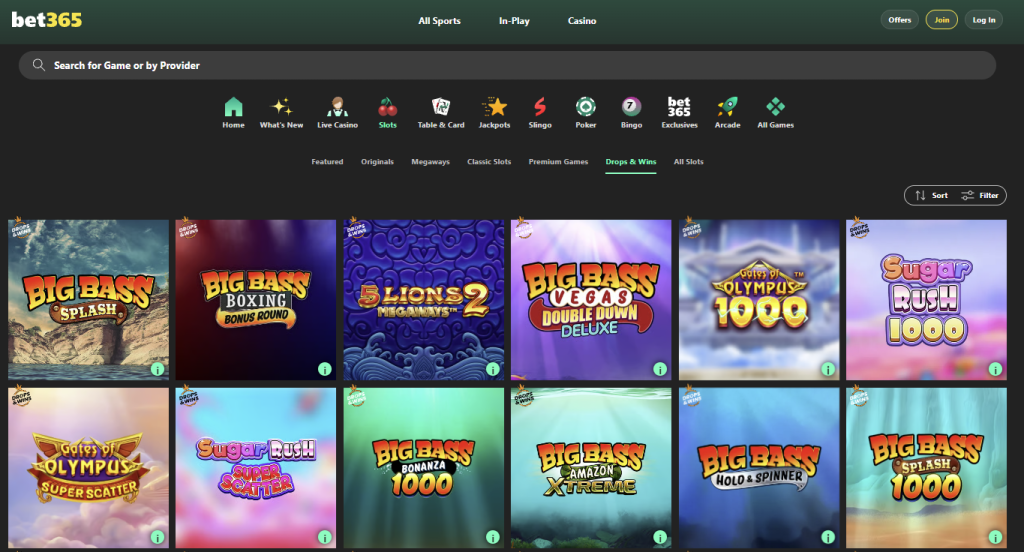The image size is (1024, 552).
Task: Launch Big Bass Splash game tile
Action: (x=88, y=299)
